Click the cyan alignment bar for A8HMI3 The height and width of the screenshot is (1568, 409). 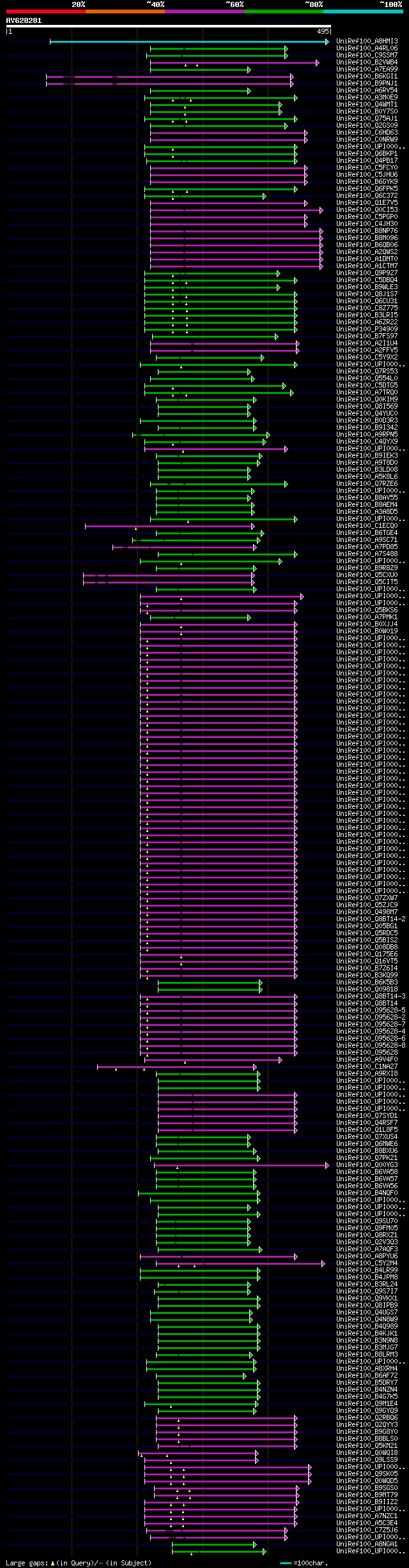click(189, 41)
